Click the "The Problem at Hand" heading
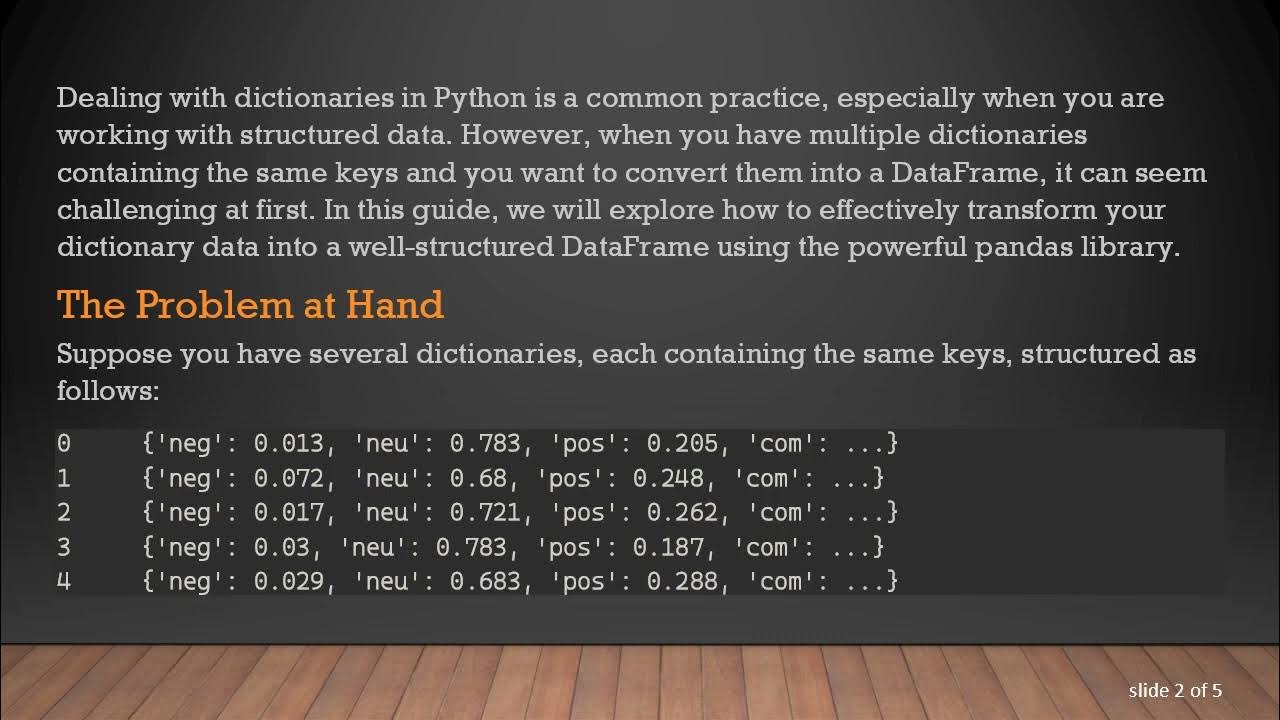This screenshot has width=1280, height=720. click(x=250, y=304)
